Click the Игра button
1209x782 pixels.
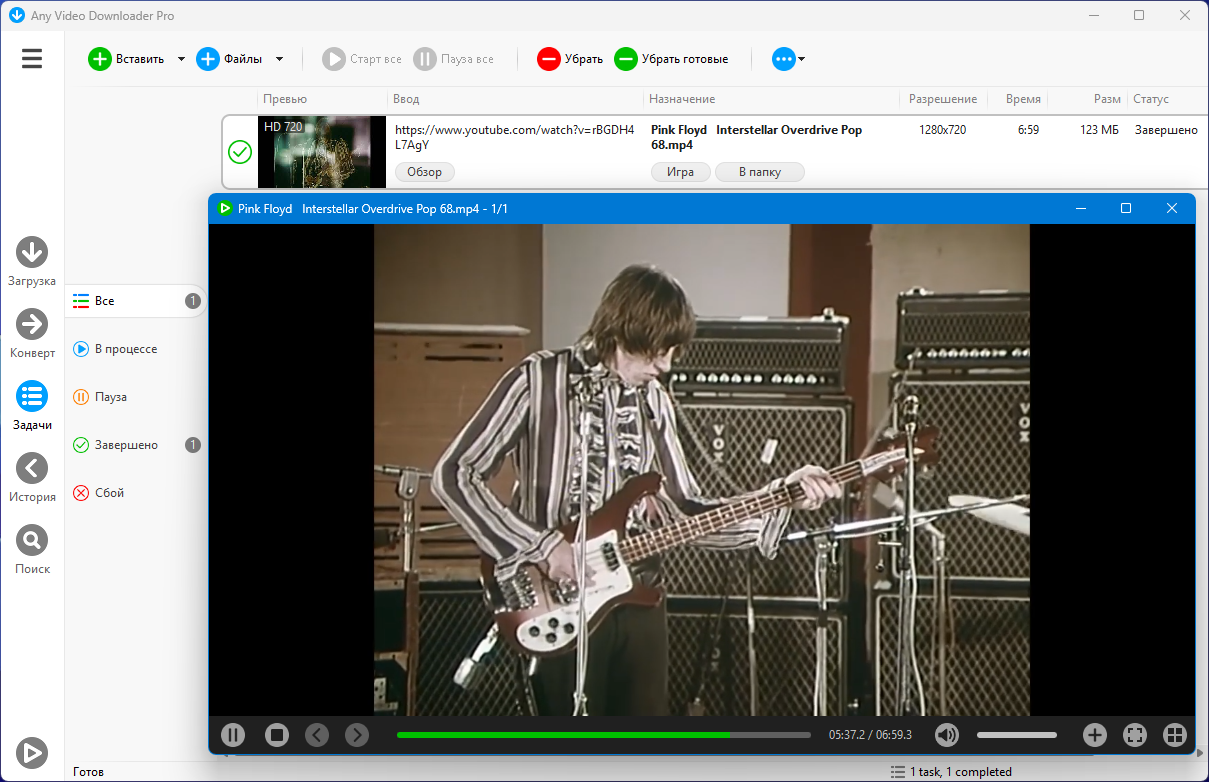[680, 172]
